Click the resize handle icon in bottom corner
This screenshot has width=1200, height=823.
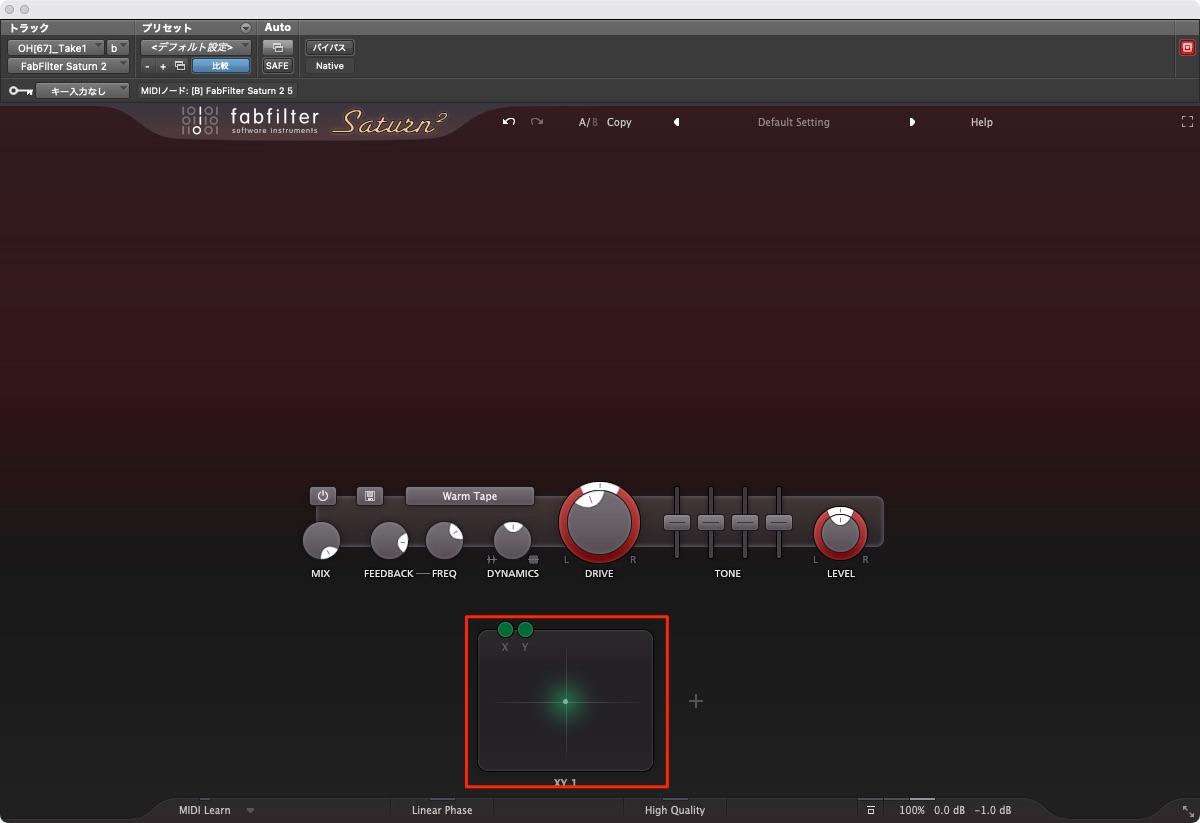coord(1188,810)
